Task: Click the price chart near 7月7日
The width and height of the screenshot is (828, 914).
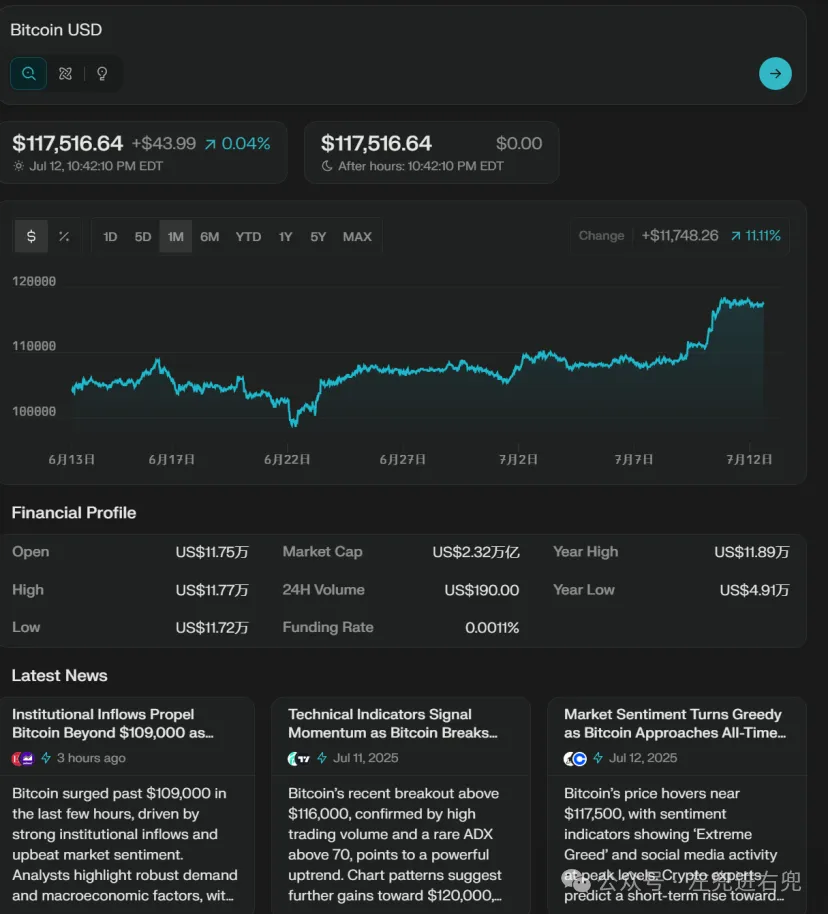Action: (634, 362)
